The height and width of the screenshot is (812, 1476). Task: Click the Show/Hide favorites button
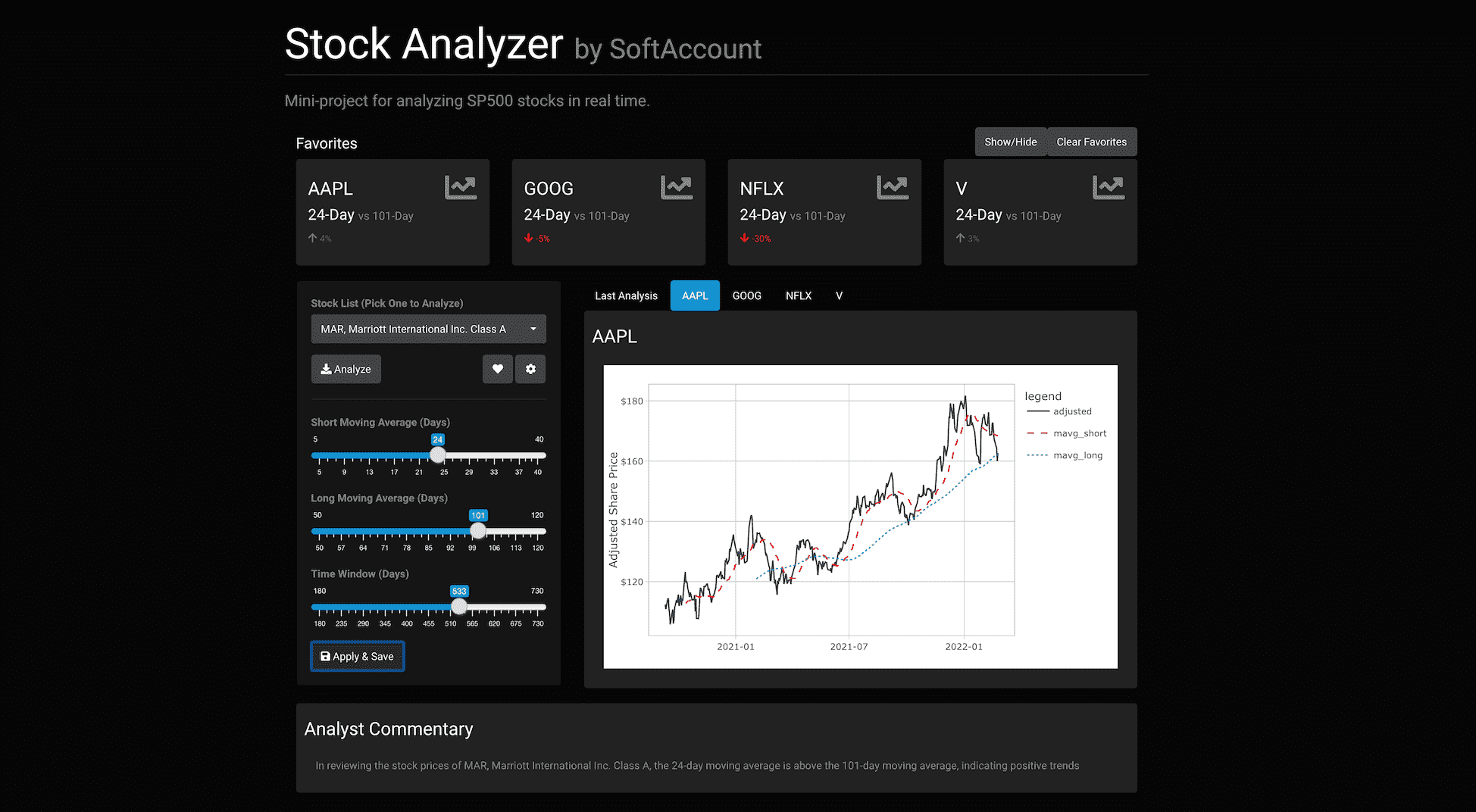tap(1010, 142)
